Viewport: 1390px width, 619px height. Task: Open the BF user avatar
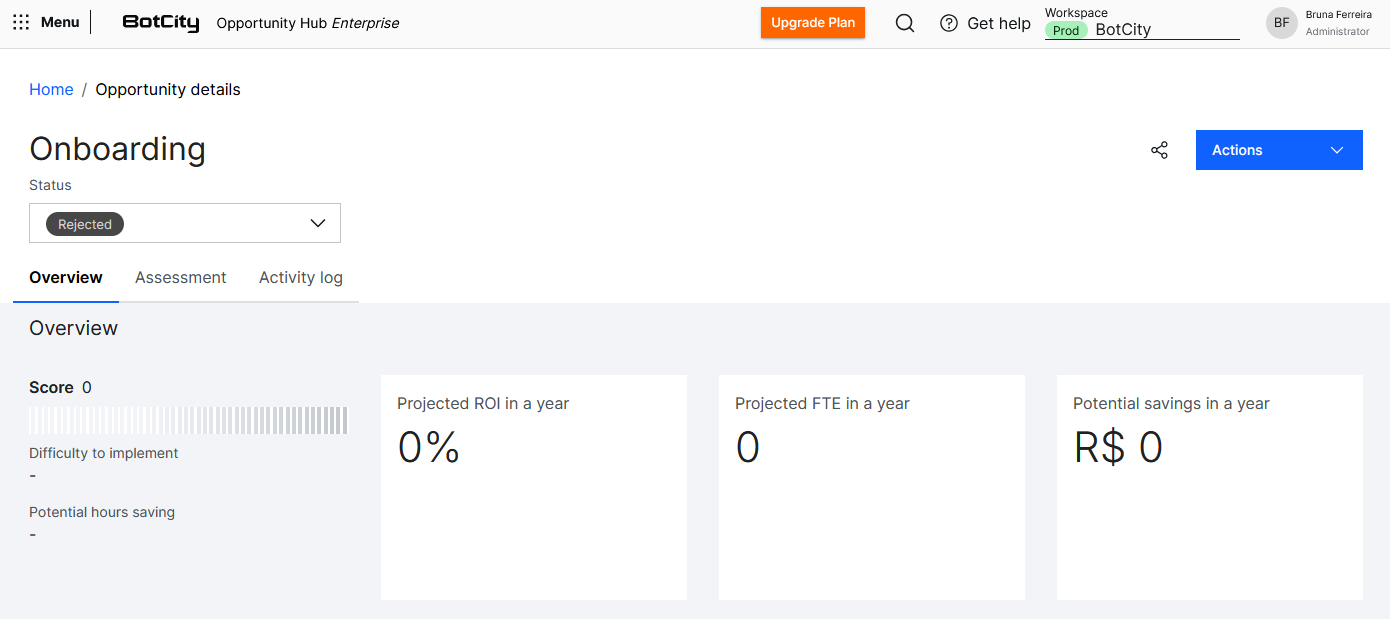pyautogui.click(x=1281, y=23)
